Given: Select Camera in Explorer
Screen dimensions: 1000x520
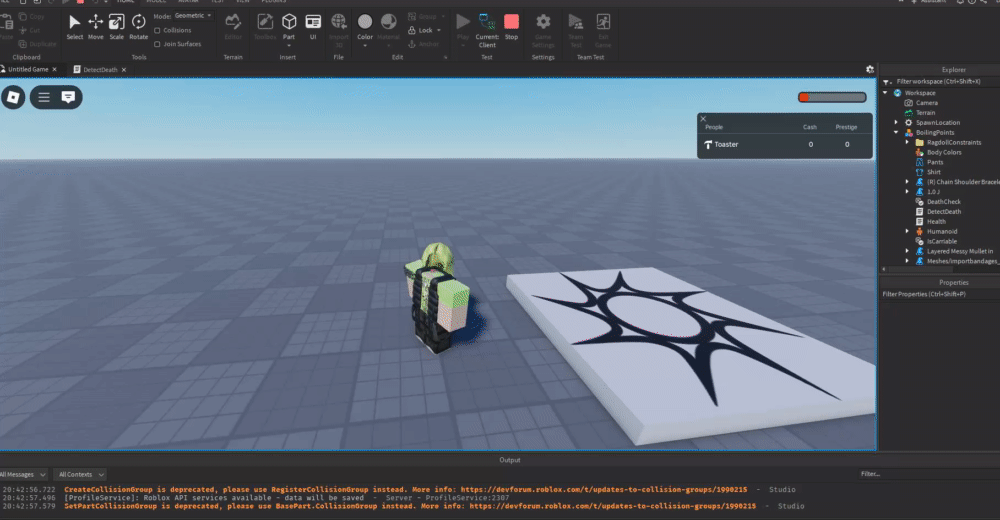Looking at the screenshot, I should (x=921, y=103).
